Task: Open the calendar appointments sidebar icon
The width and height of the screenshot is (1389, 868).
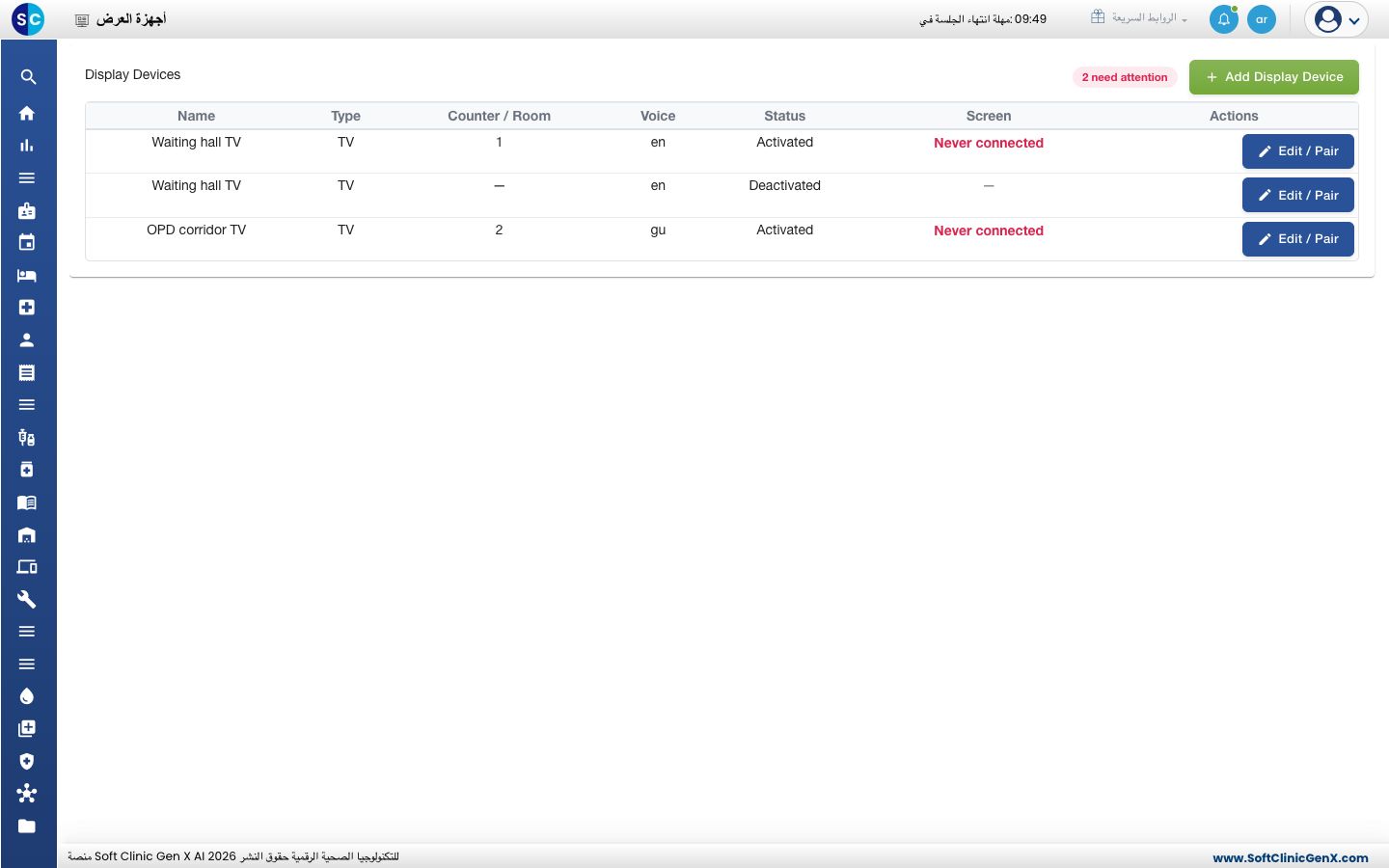Action: click(x=27, y=242)
